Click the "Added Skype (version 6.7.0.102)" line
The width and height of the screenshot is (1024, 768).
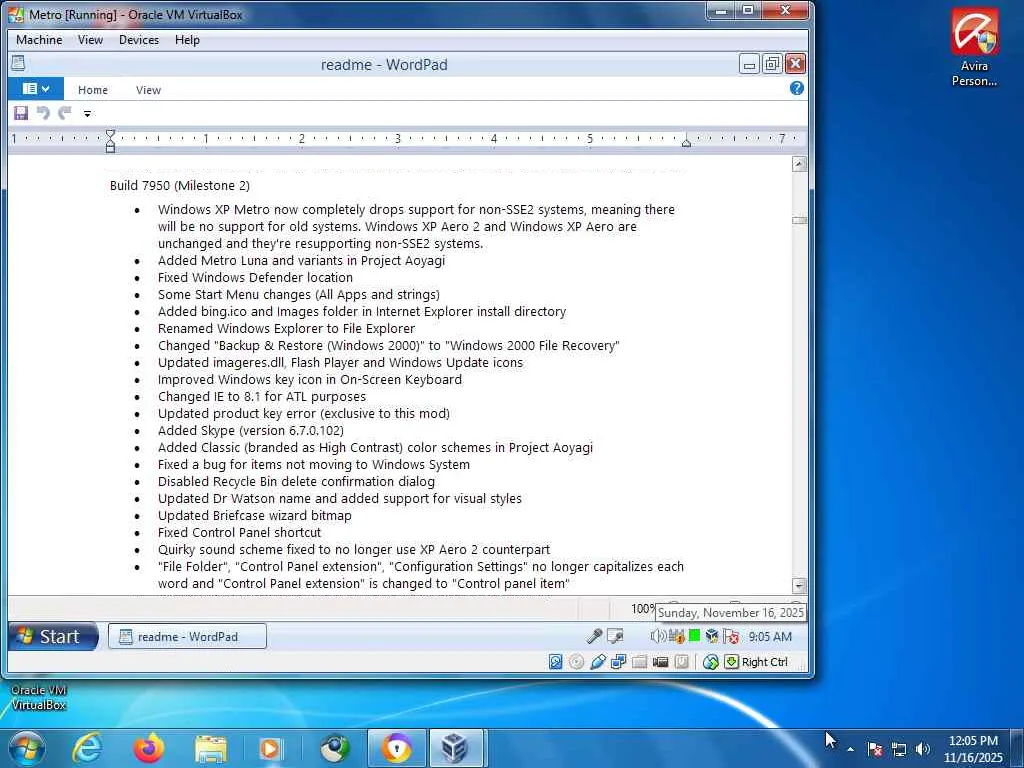pos(251,430)
